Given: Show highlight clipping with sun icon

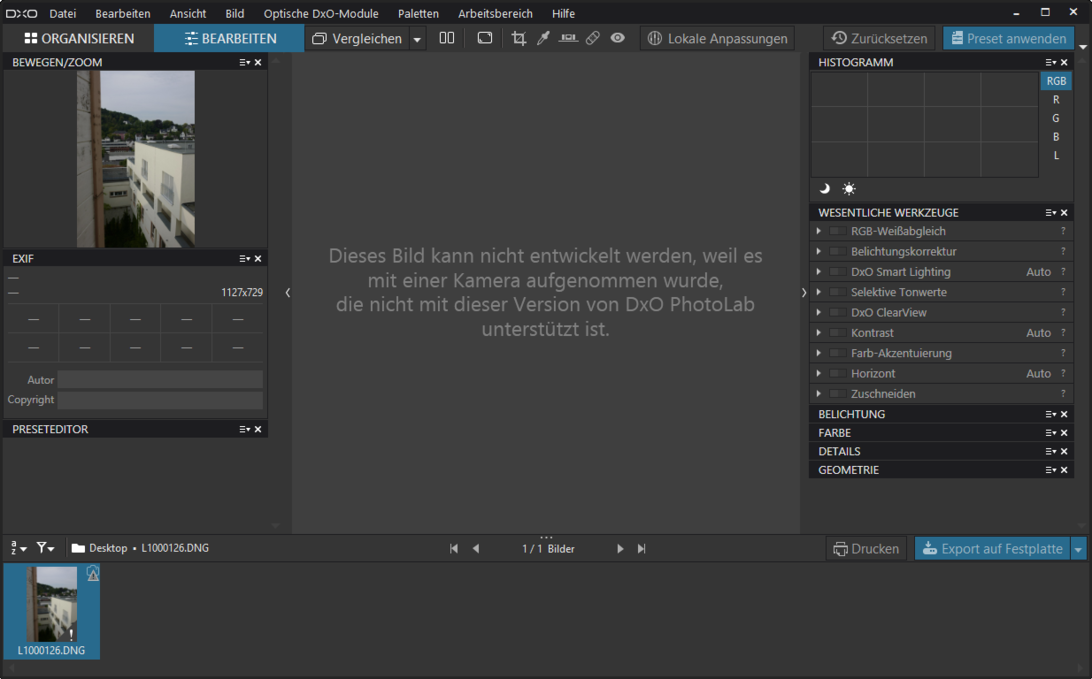Looking at the screenshot, I should (x=849, y=189).
